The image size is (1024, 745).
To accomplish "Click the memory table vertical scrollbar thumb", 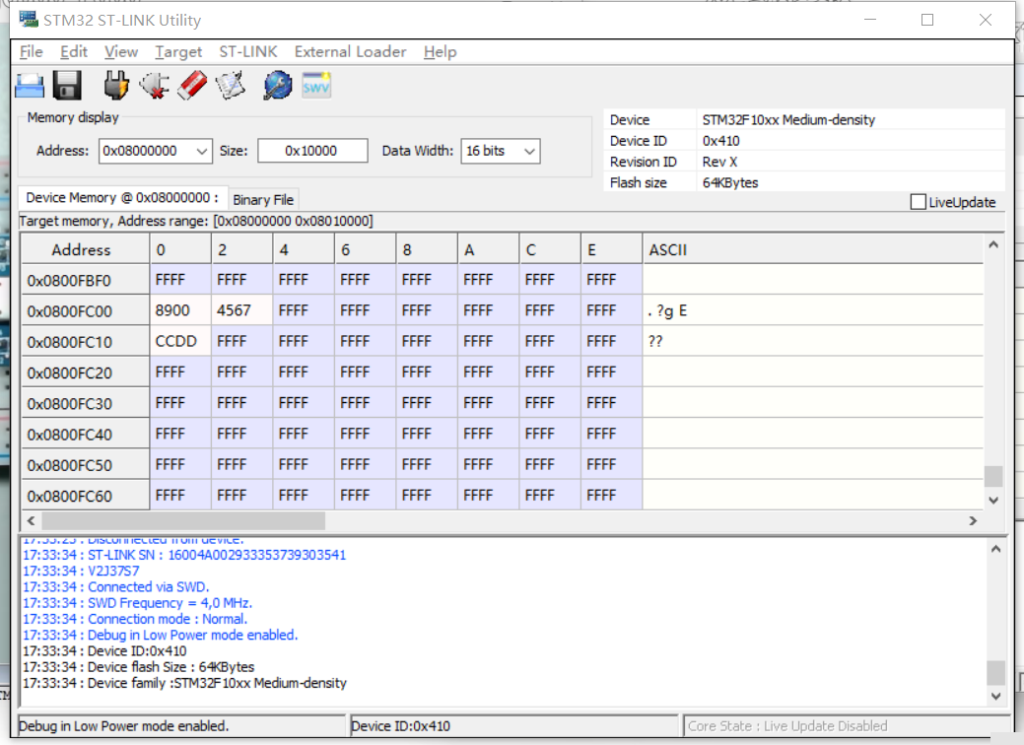I will pos(993,476).
